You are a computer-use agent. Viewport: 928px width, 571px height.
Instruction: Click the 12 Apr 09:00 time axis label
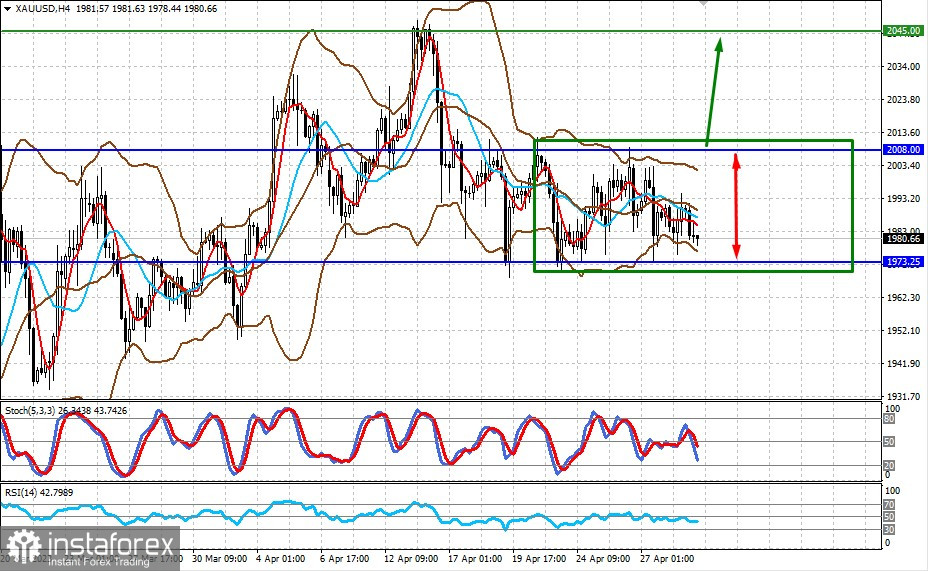pyautogui.click(x=411, y=559)
